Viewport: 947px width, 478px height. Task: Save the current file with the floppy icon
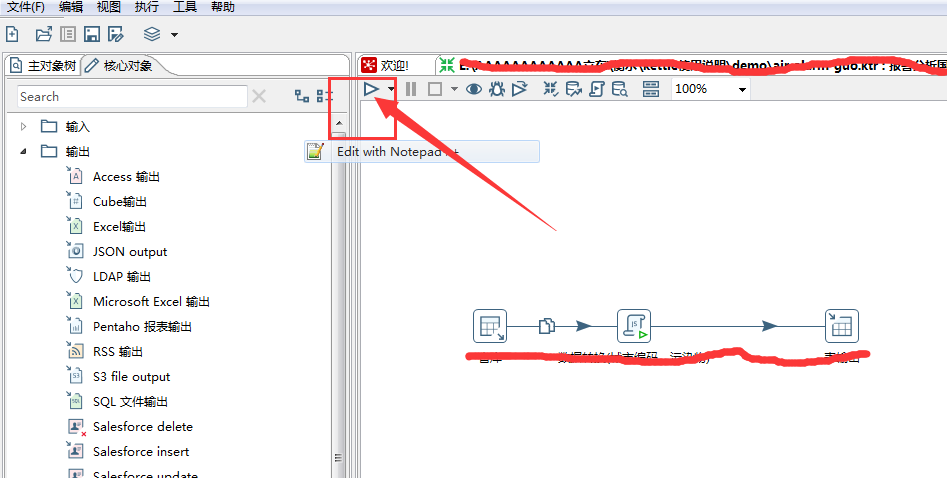click(91, 34)
